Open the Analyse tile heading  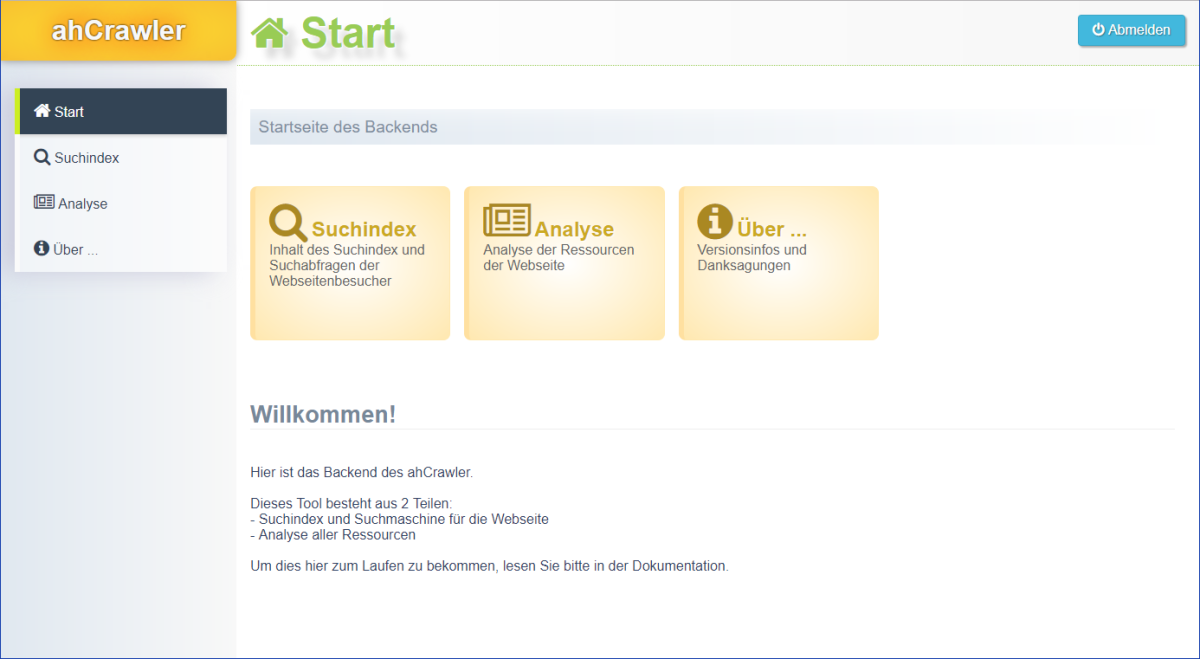click(x=574, y=229)
